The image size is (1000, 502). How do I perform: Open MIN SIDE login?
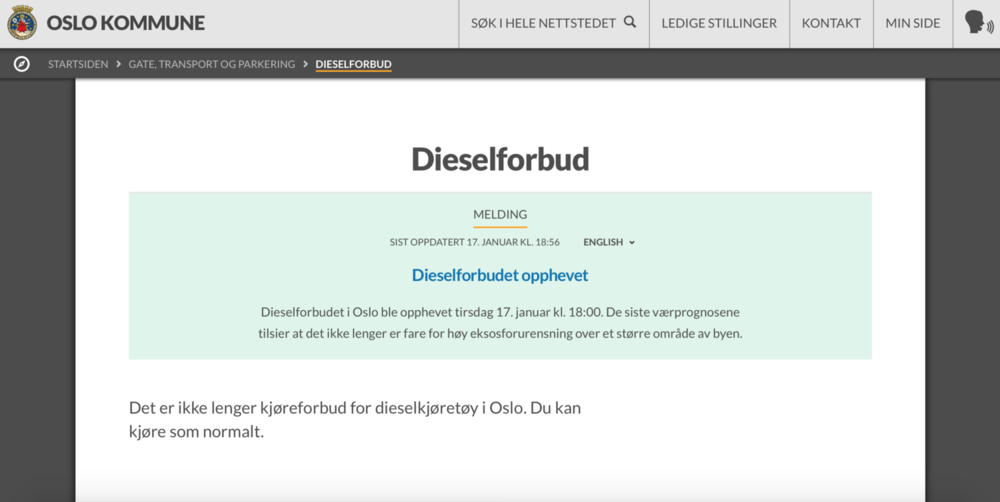pyautogui.click(x=913, y=24)
